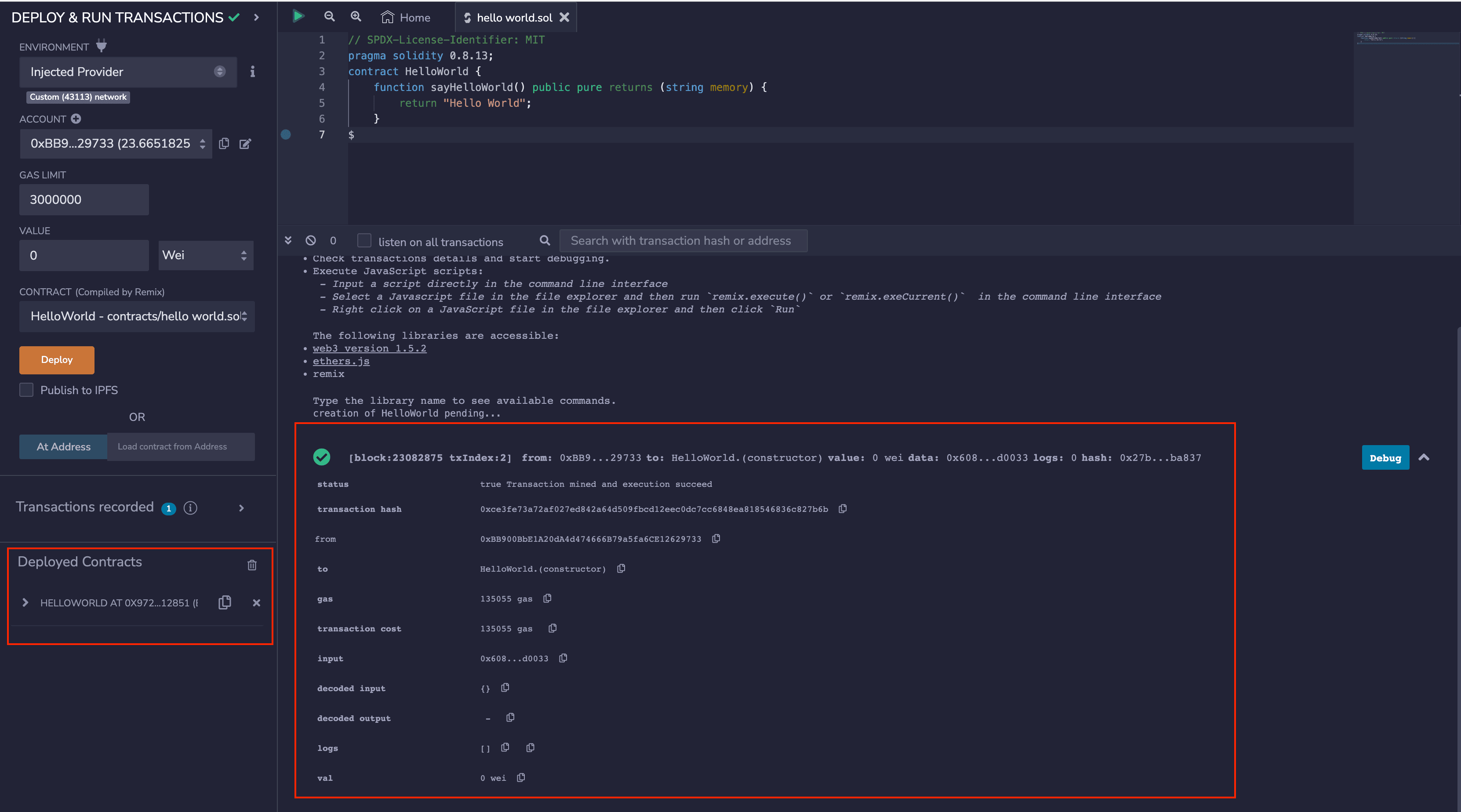
Task: Click the zoom out magnifier icon
Action: pyautogui.click(x=330, y=16)
